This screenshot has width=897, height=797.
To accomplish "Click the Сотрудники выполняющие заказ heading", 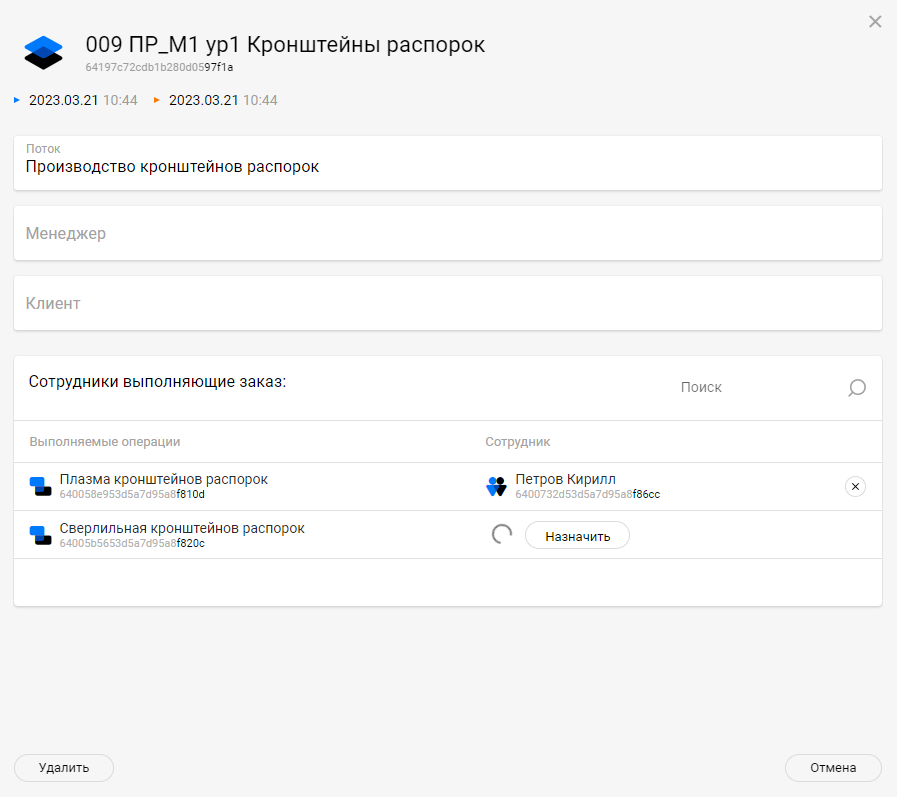I will click(157, 382).
